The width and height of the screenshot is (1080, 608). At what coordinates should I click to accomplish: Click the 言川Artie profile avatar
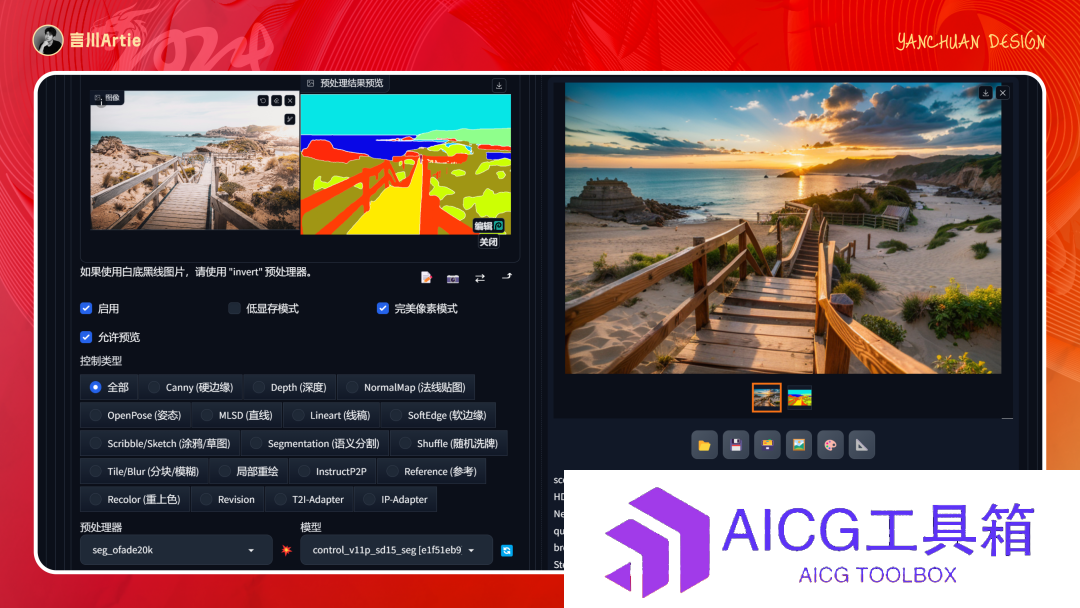tap(48, 40)
